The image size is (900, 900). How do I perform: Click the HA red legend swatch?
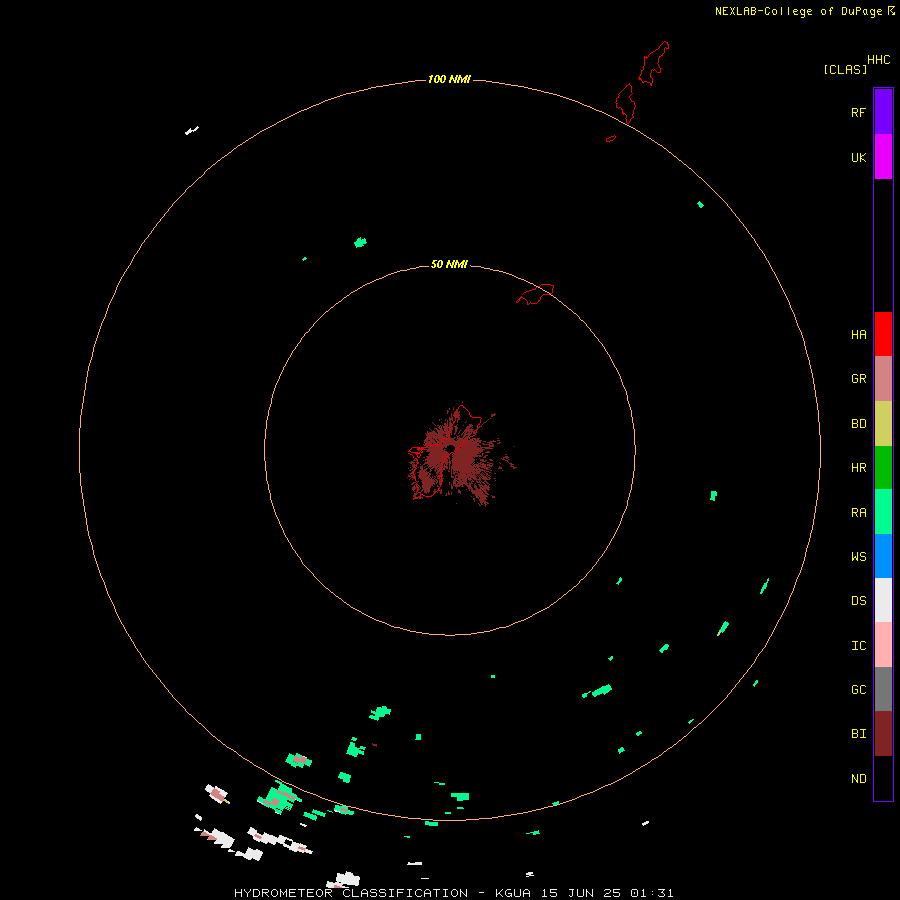[883, 334]
